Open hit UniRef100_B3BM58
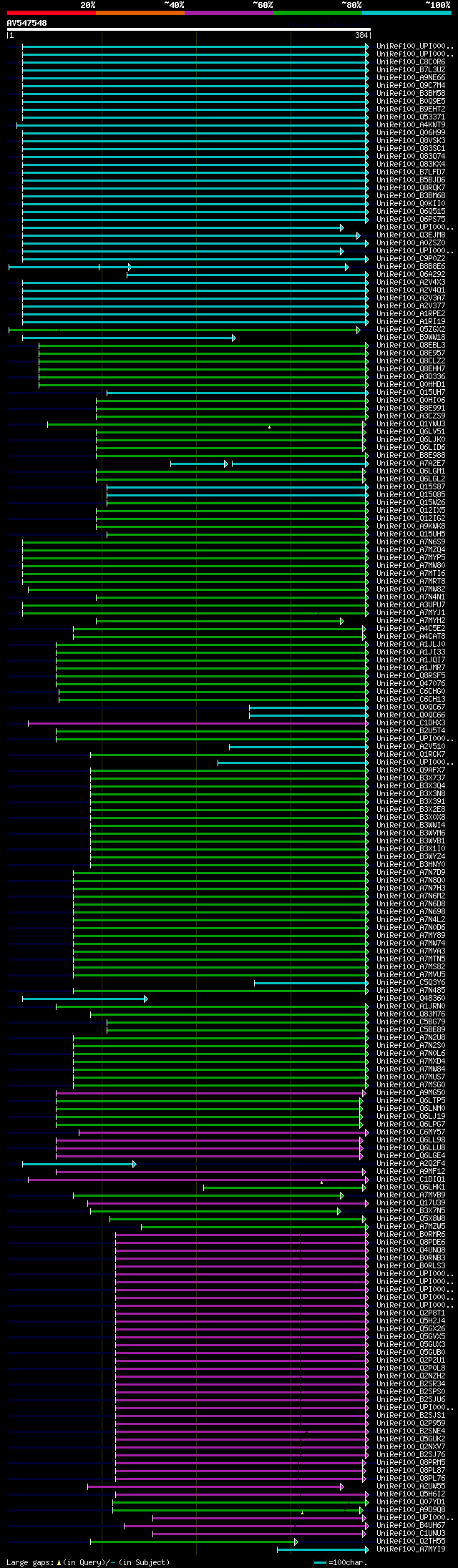 coord(411,94)
